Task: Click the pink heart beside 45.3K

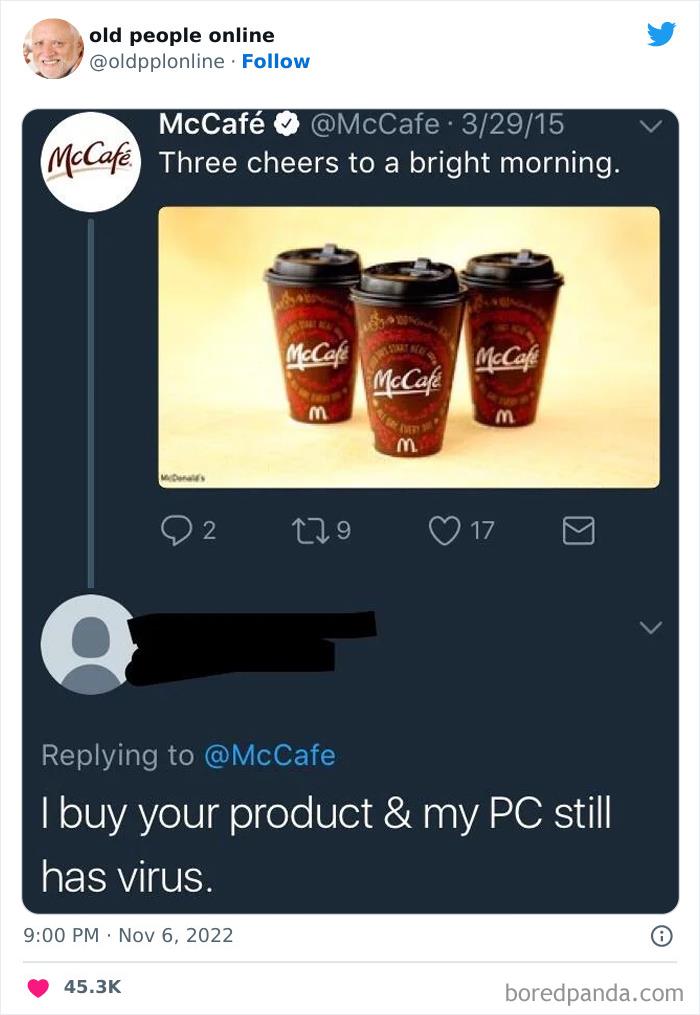Action: click(38, 987)
